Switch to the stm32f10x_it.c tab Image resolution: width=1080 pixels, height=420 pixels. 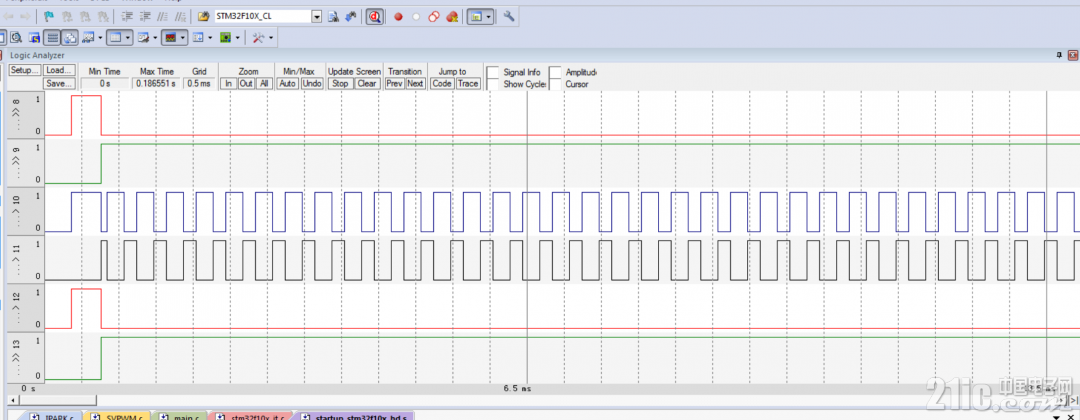tap(252, 416)
